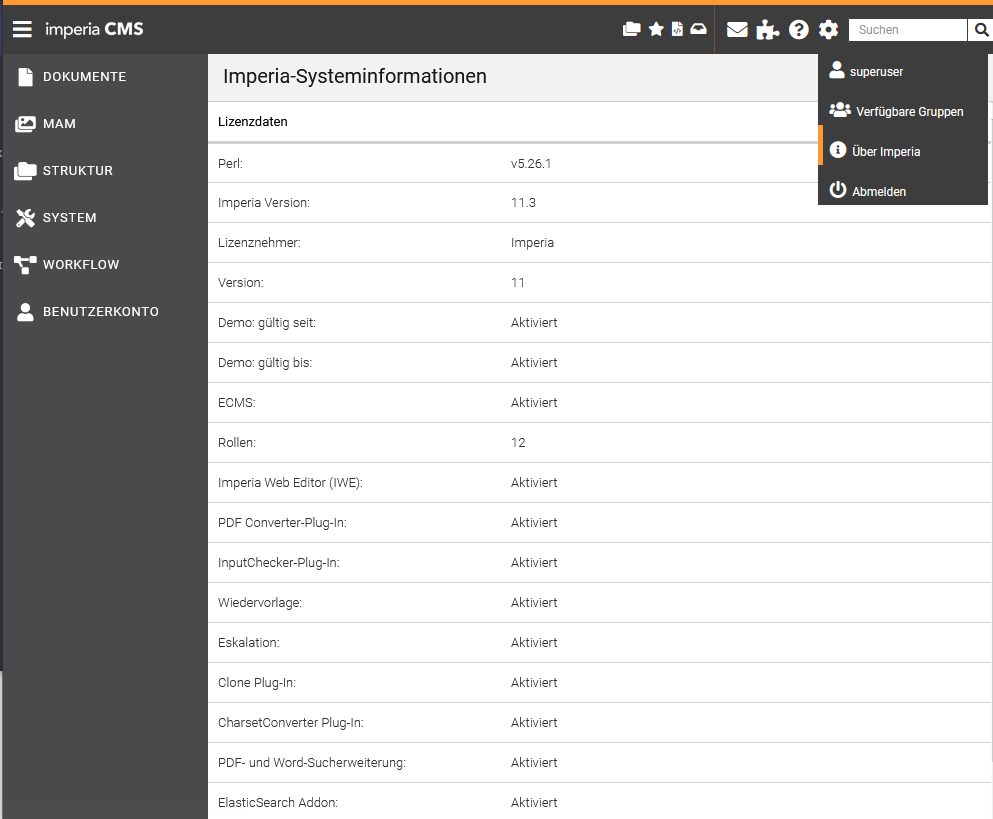The width and height of the screenshot is (993, 819).
Task: Open the folders icon in top toolbar
Action: coord(631,29)
